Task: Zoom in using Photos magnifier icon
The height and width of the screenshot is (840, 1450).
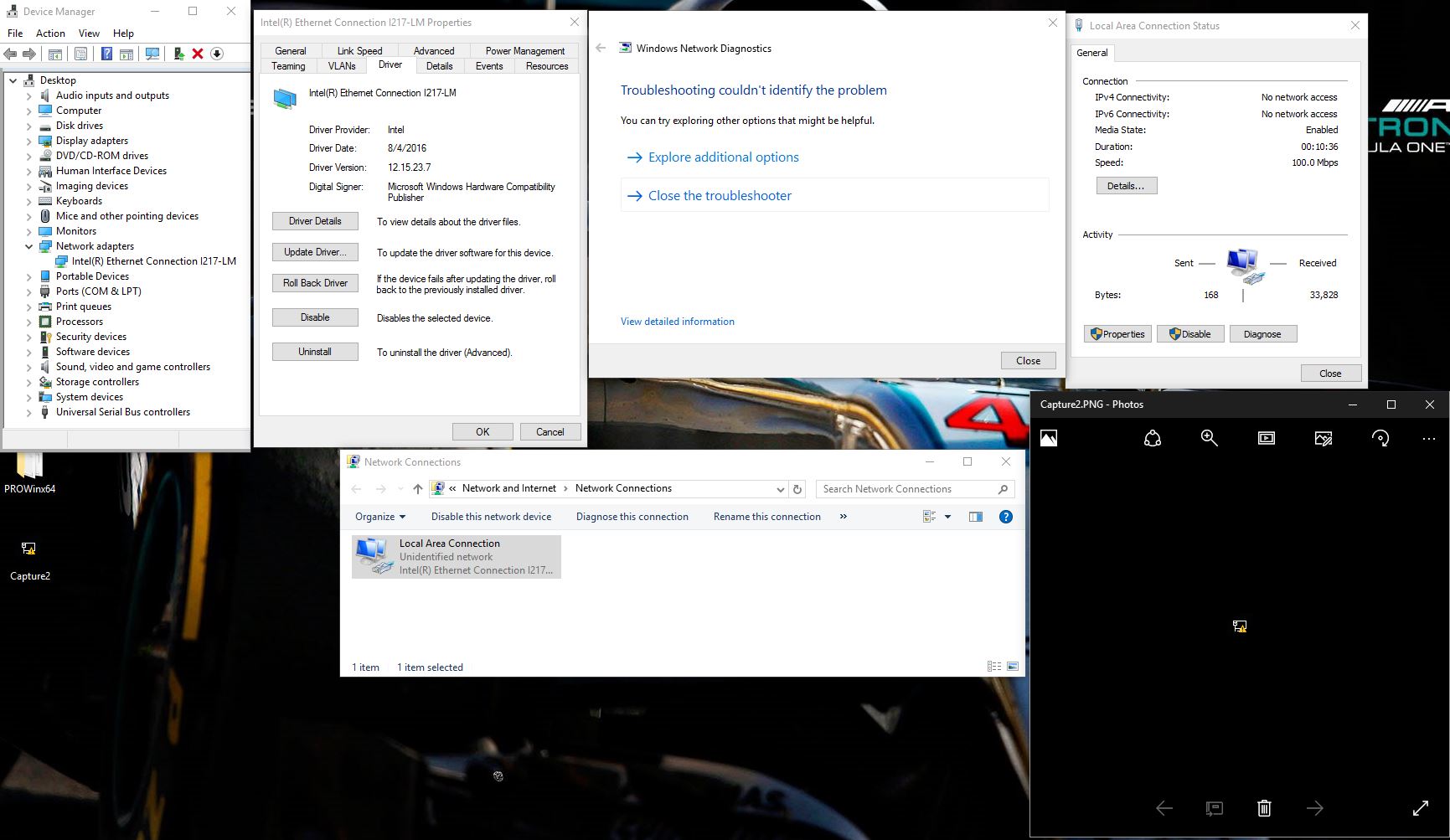Action: (x=1209, y=438)
